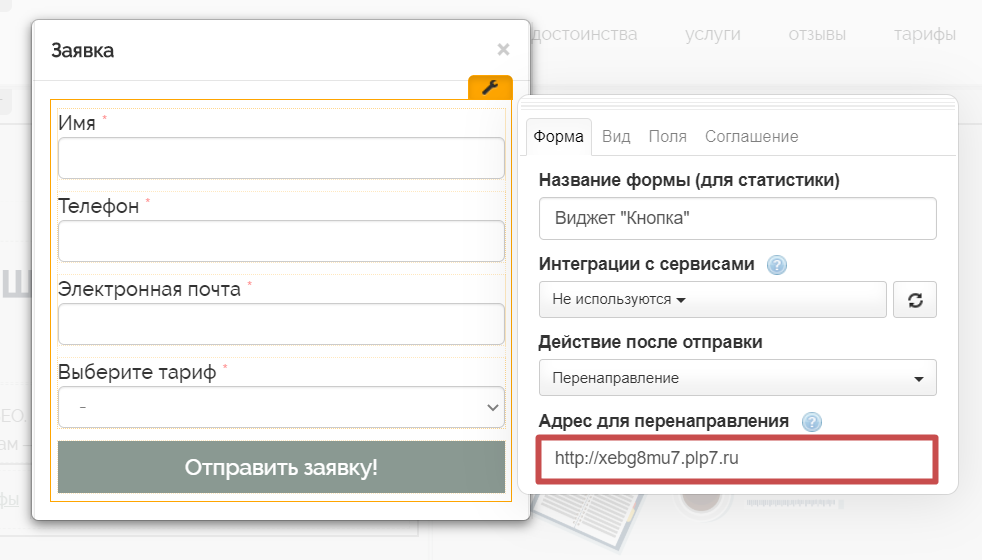Image resolution: width=982 pixels, height=560 pixels.
Task: Click the redirect address URL field
Action: tap(737, 459)
